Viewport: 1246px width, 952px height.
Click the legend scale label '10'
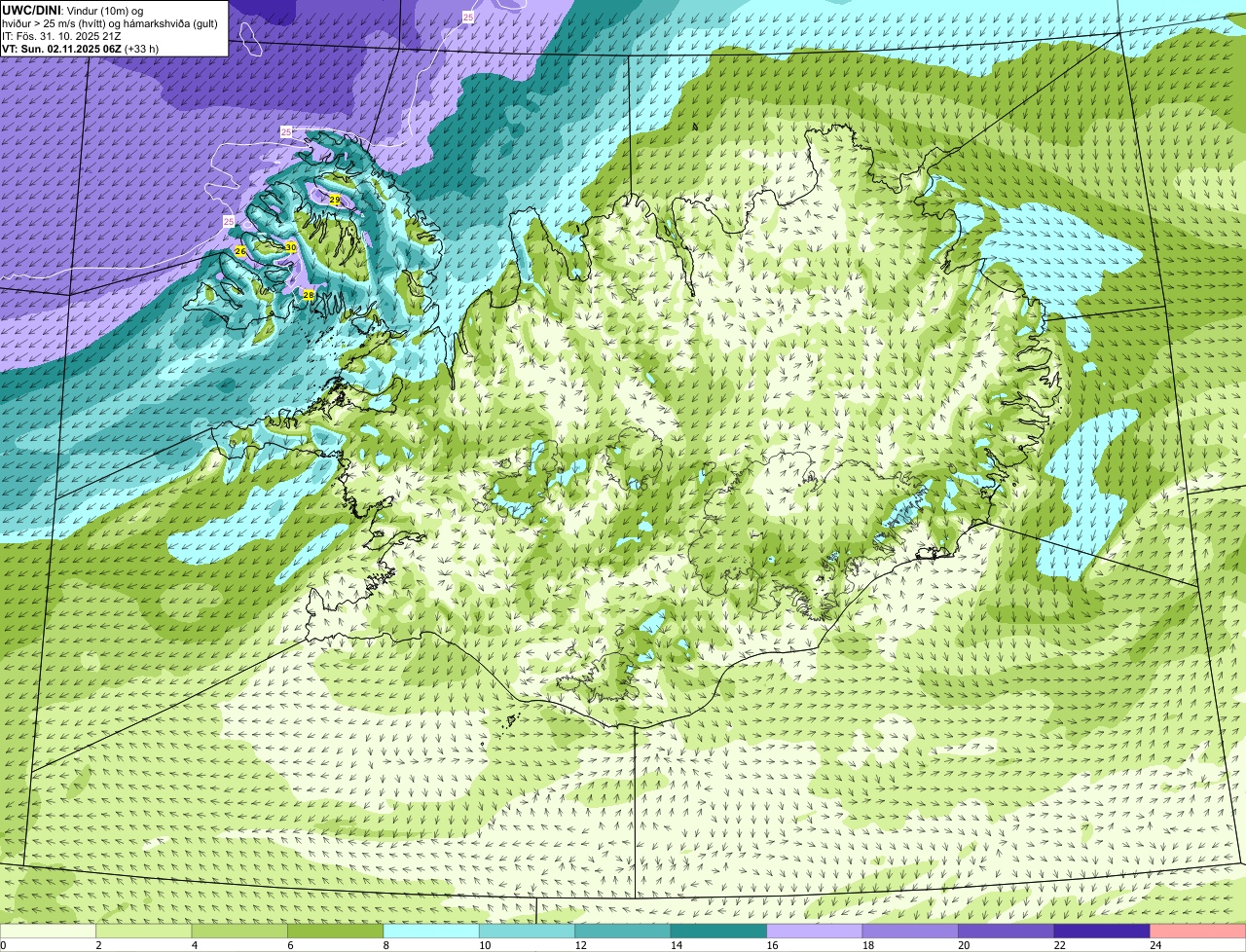[484, 944]
